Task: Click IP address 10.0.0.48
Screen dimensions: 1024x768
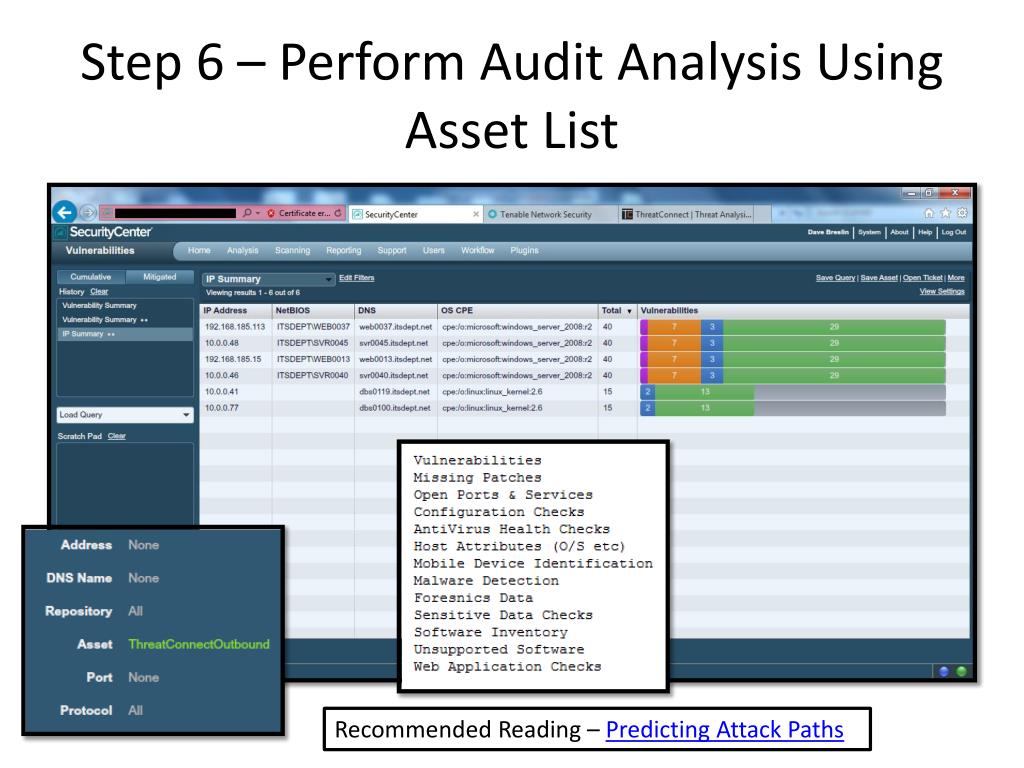Action: coord(222,344)
